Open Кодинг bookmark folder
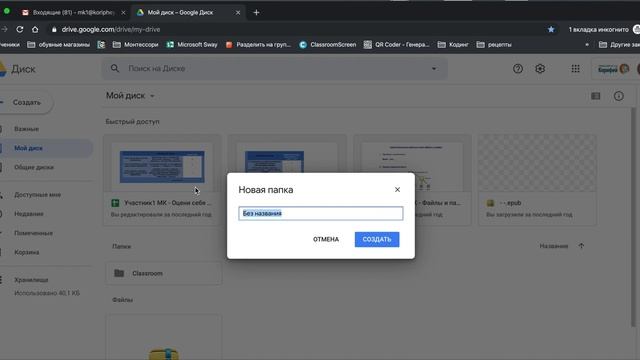The height and width of the screenshot is (360, 640). [x=453, y=45]
